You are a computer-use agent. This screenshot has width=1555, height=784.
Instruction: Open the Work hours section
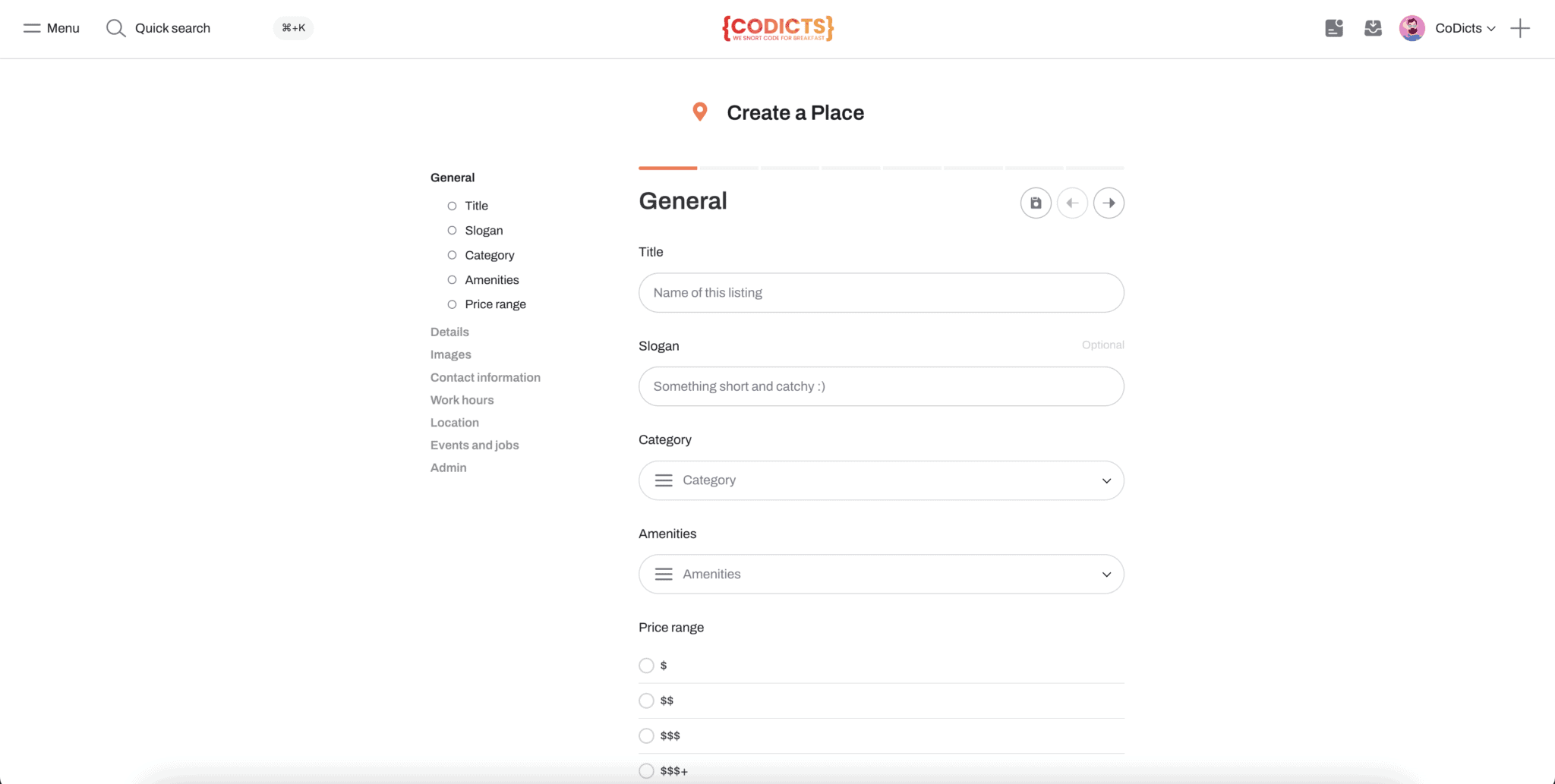pos(462,400)
